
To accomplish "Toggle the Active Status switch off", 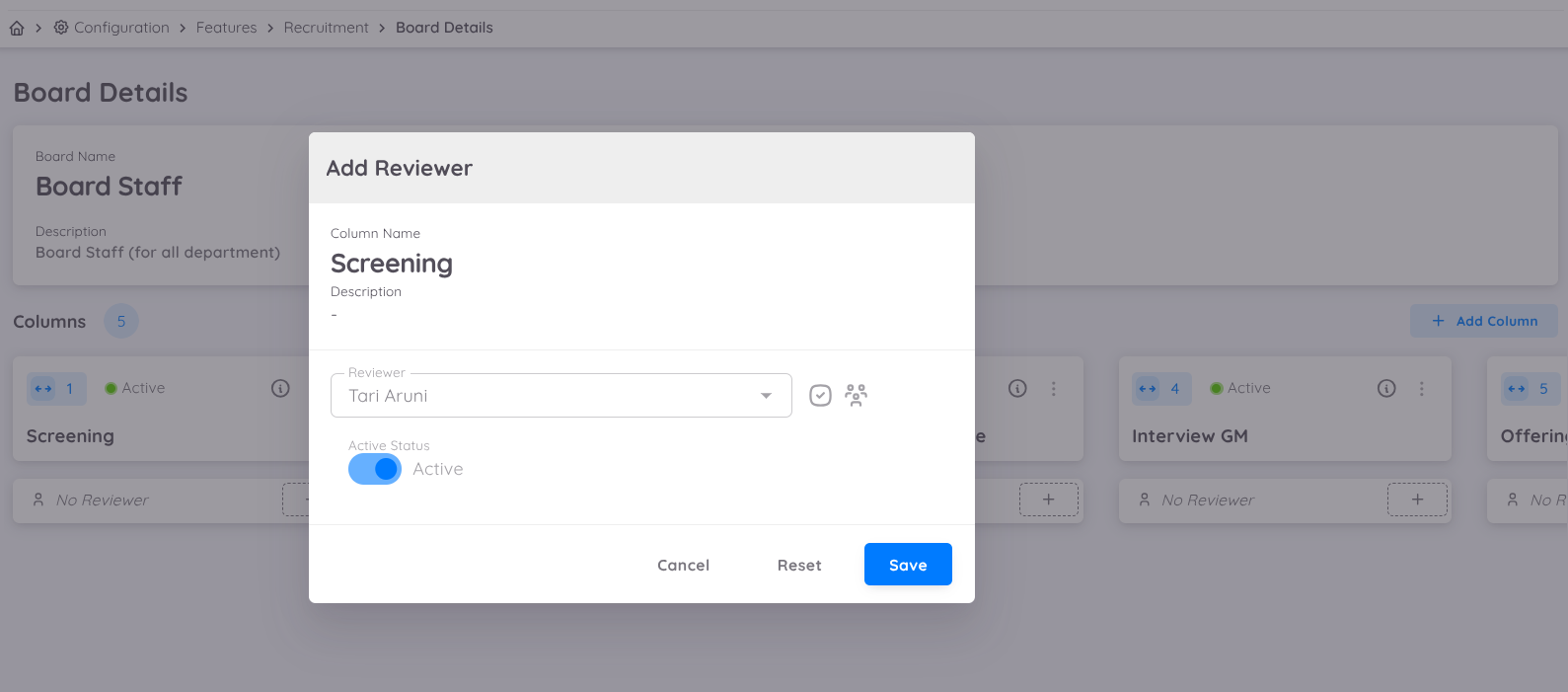I will (x=375, y=469).
